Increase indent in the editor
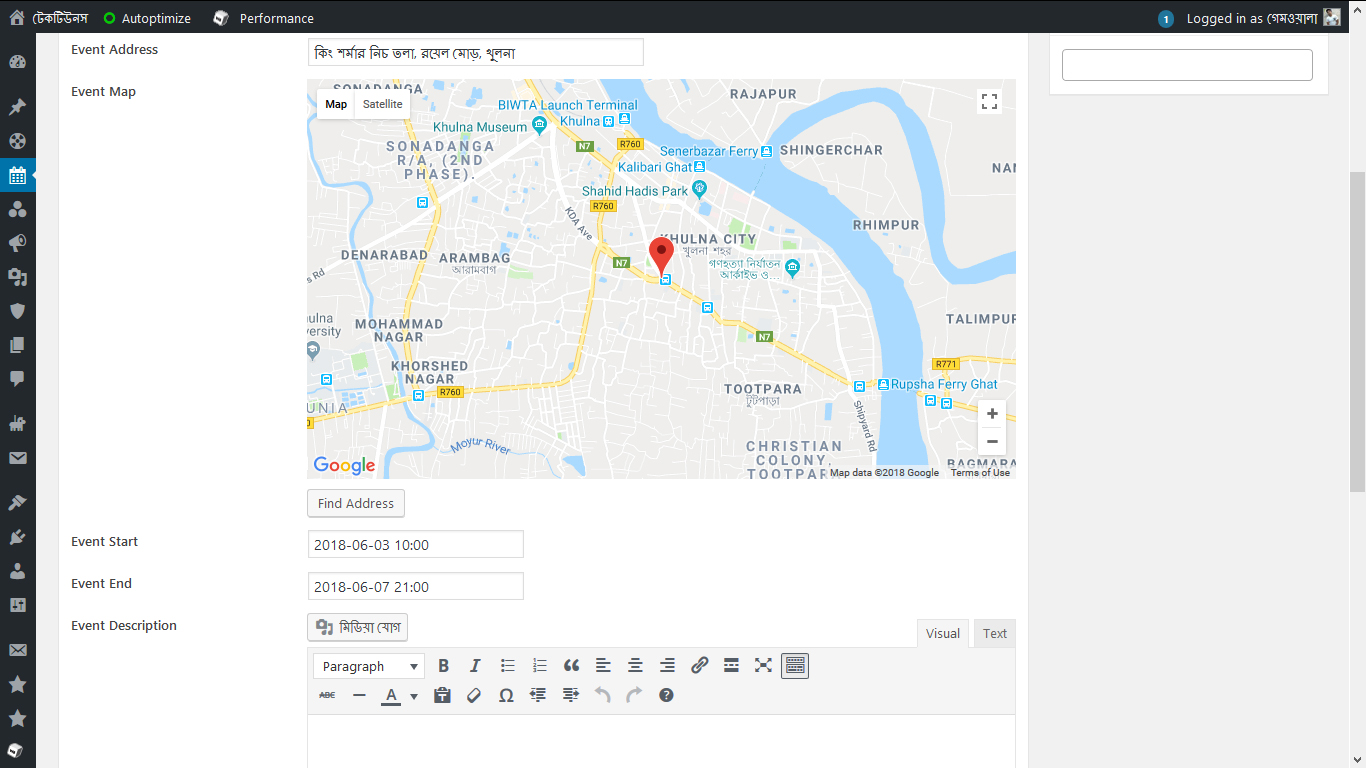 click(x=570, y=695)
